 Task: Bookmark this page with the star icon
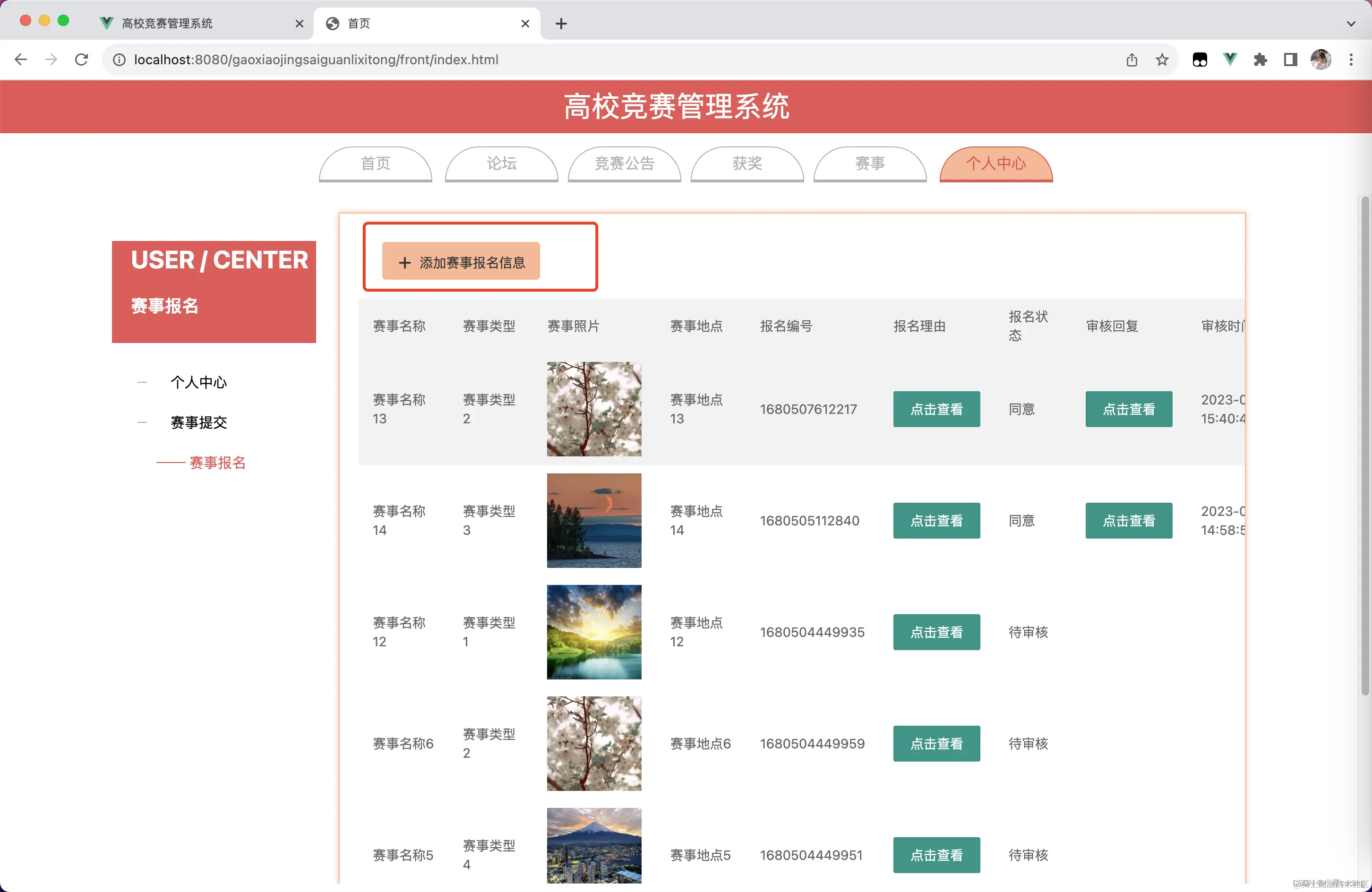(1162, 60)
